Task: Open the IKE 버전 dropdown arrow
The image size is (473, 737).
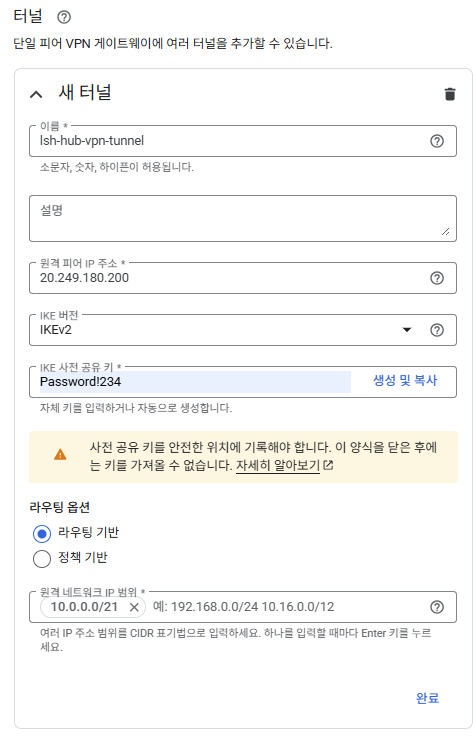Action: click(407, 330)
